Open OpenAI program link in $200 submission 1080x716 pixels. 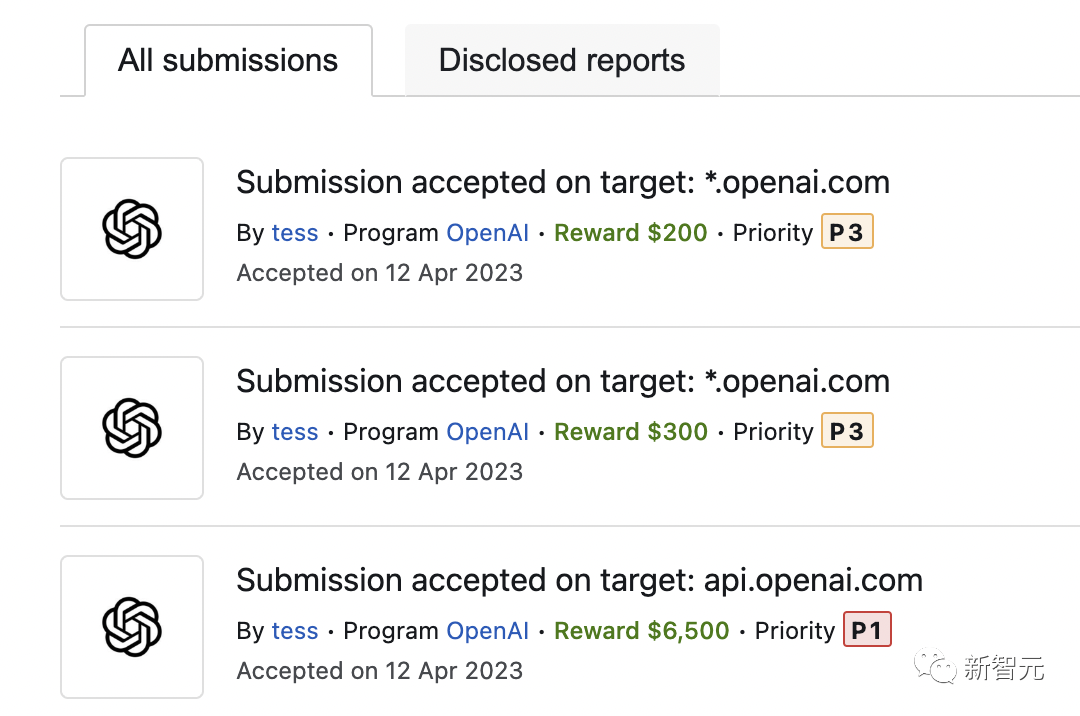pos(488,233)
